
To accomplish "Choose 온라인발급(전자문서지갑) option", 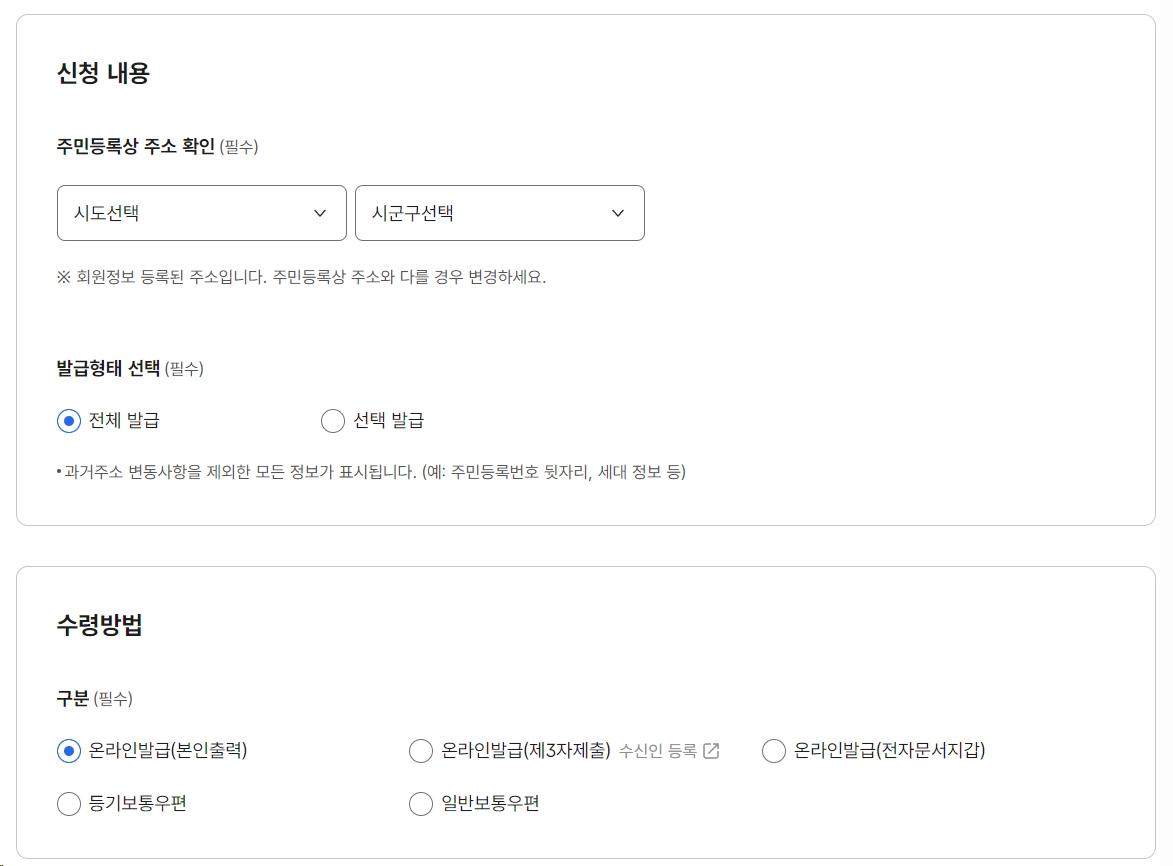I will pos(773,750).
